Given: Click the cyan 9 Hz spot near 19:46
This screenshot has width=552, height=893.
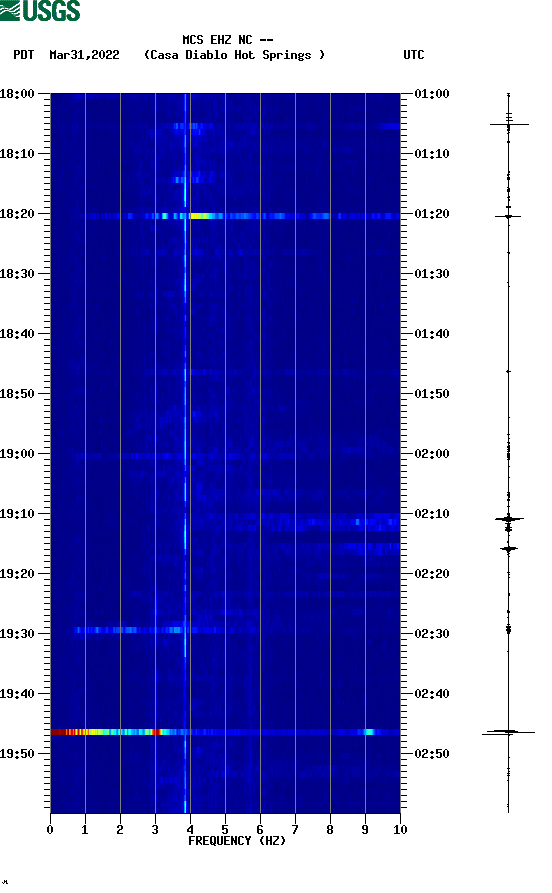Looking at the screenshot, I should pos(369,732).
